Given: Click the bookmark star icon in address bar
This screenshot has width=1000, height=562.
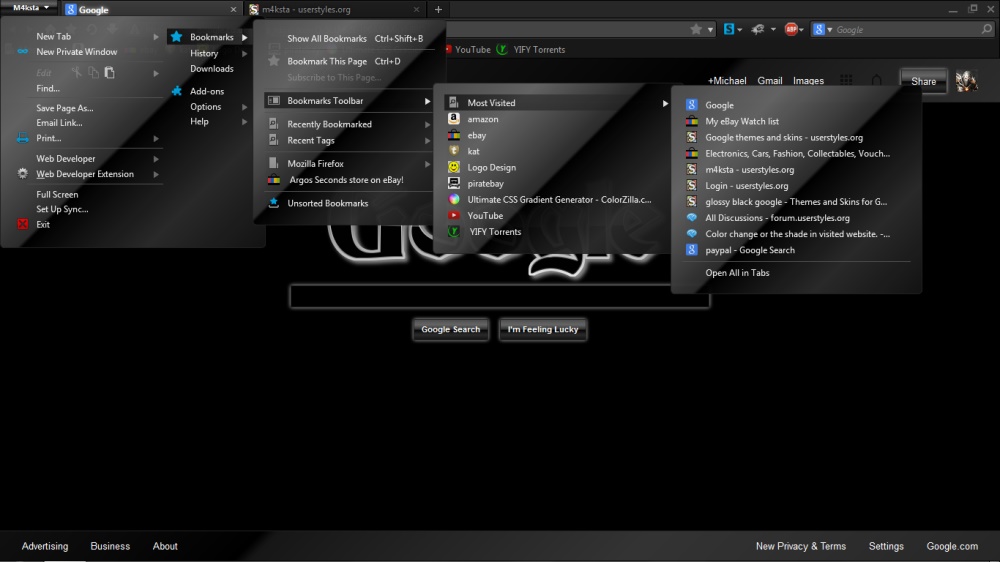Looking at the screenshot, I should (x=696, y=29).
